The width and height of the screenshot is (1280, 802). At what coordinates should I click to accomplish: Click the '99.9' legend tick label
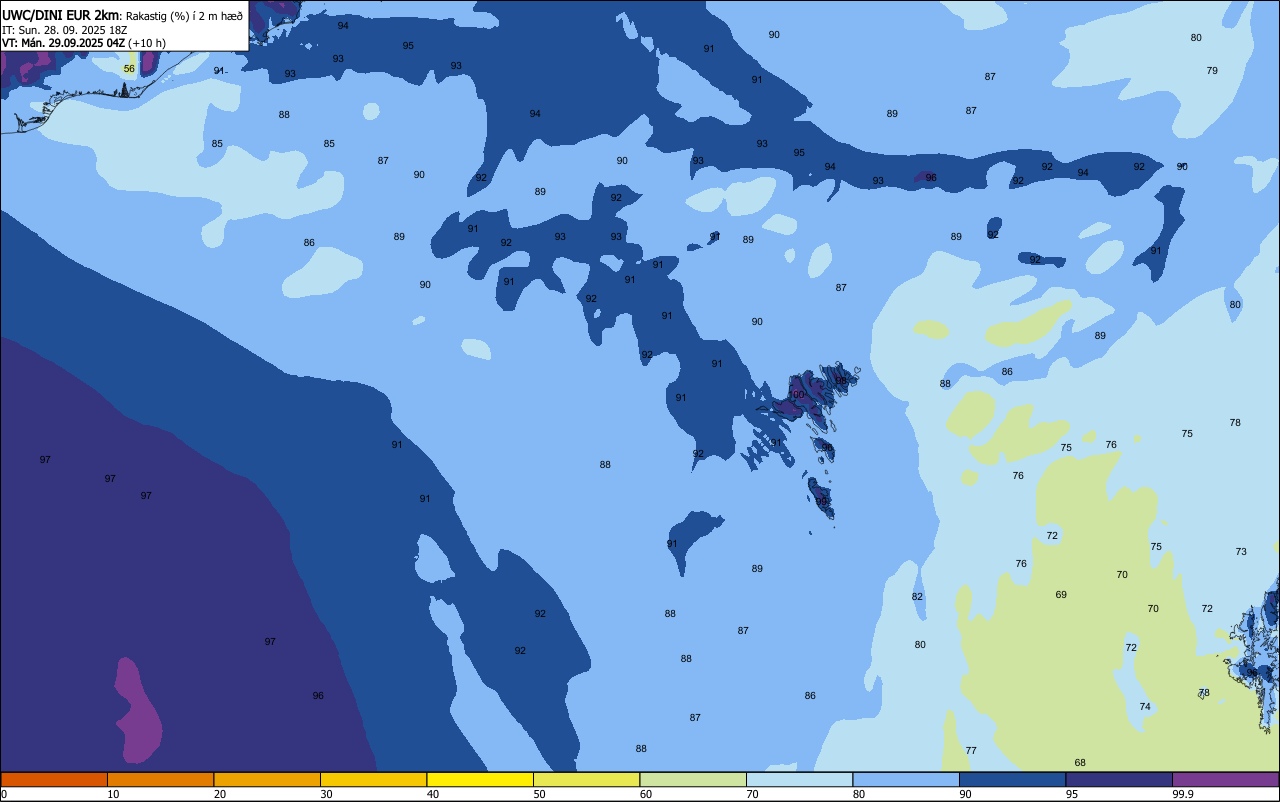1183,794
